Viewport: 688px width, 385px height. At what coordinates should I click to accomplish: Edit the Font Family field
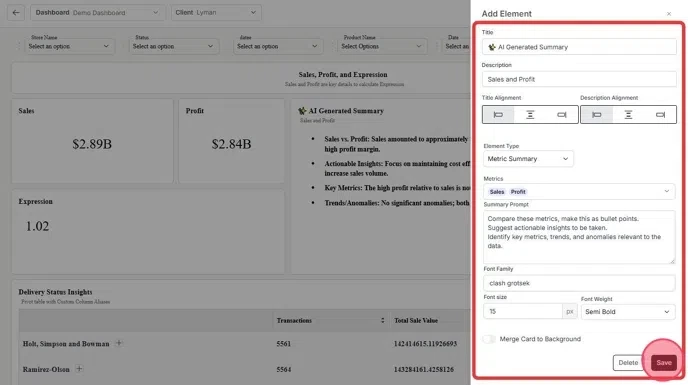(579, 283)
